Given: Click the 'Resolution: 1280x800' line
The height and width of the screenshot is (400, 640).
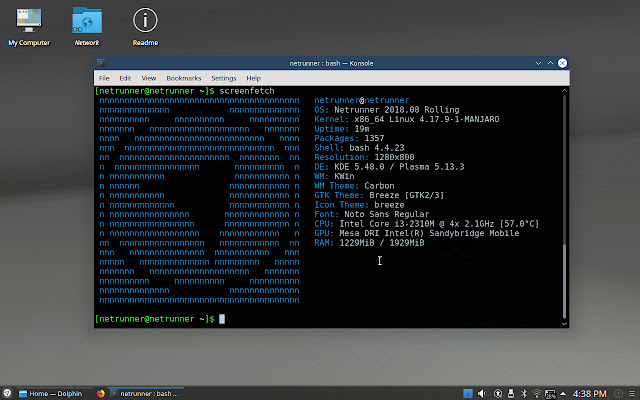Looking at the screenshot, I should (x=364, y=157).
